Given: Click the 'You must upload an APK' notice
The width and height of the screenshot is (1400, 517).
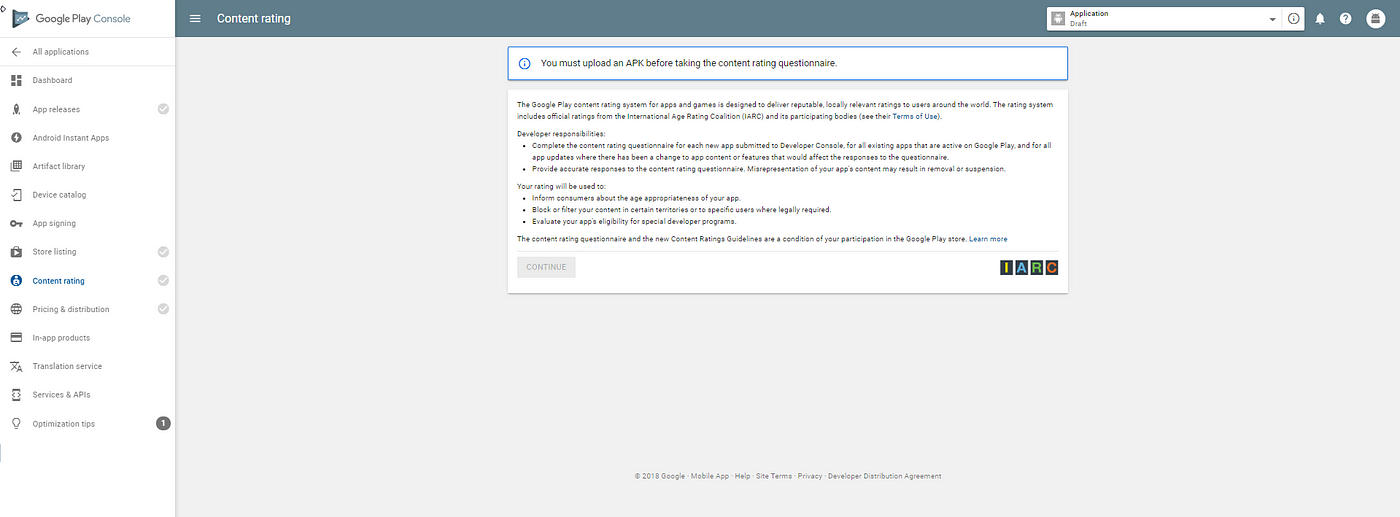Looking at the screenshot, I should (x=788, y=63).
